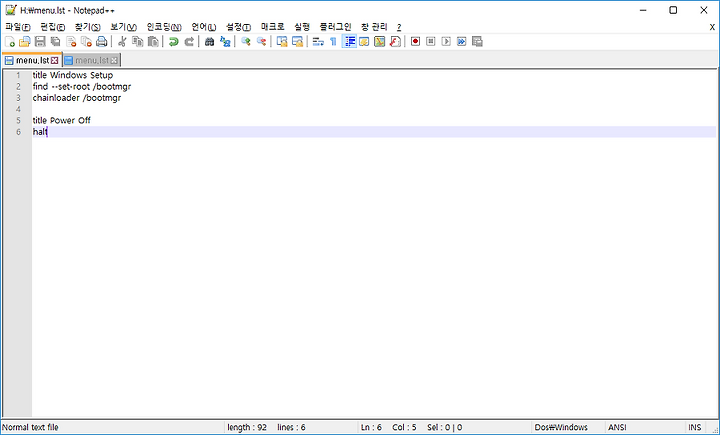Click the line 'find --set-root /bootmgr'
Viewport: 720px width, 435px height.
click(x=82, y=86)
